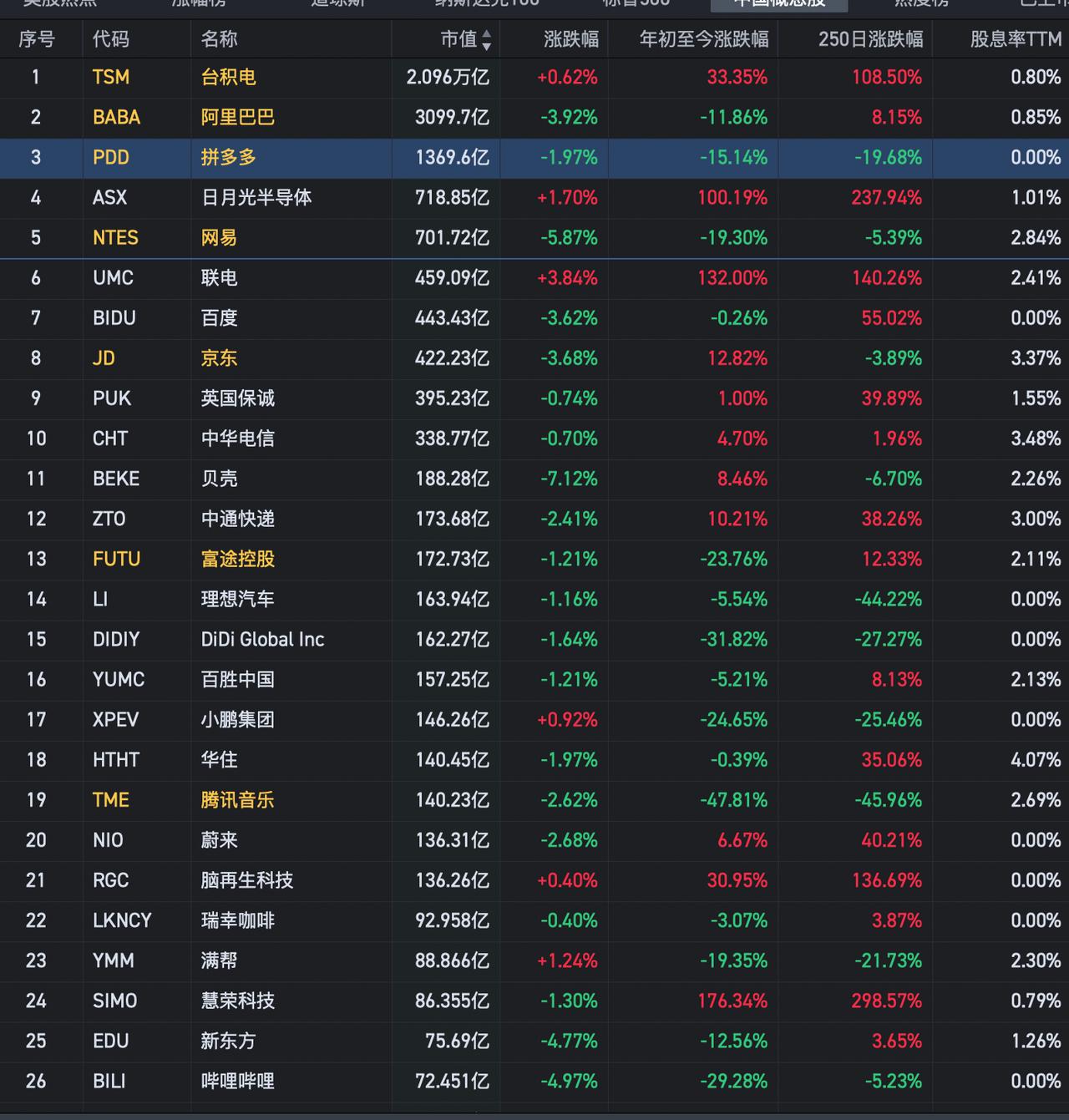Open the BABA ticker code
Image resolution: width=1069 pixels, height=1120 pixels.
pyautogui.click(x=116, y=117)
